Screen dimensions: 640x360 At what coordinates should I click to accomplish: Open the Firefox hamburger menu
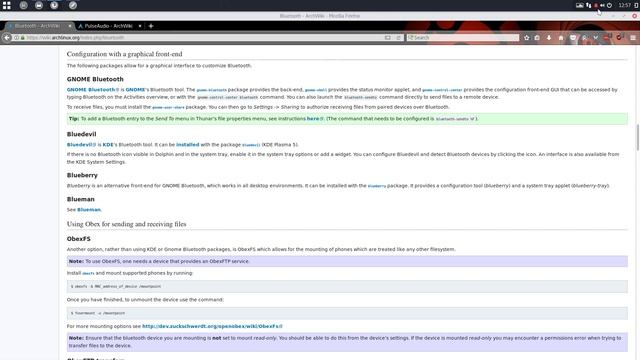pos(633,38)
